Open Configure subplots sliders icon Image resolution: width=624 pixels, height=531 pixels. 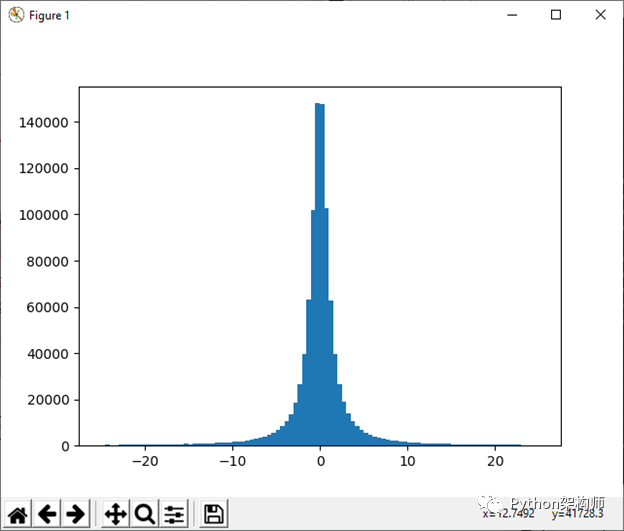[x=174, y=514]
